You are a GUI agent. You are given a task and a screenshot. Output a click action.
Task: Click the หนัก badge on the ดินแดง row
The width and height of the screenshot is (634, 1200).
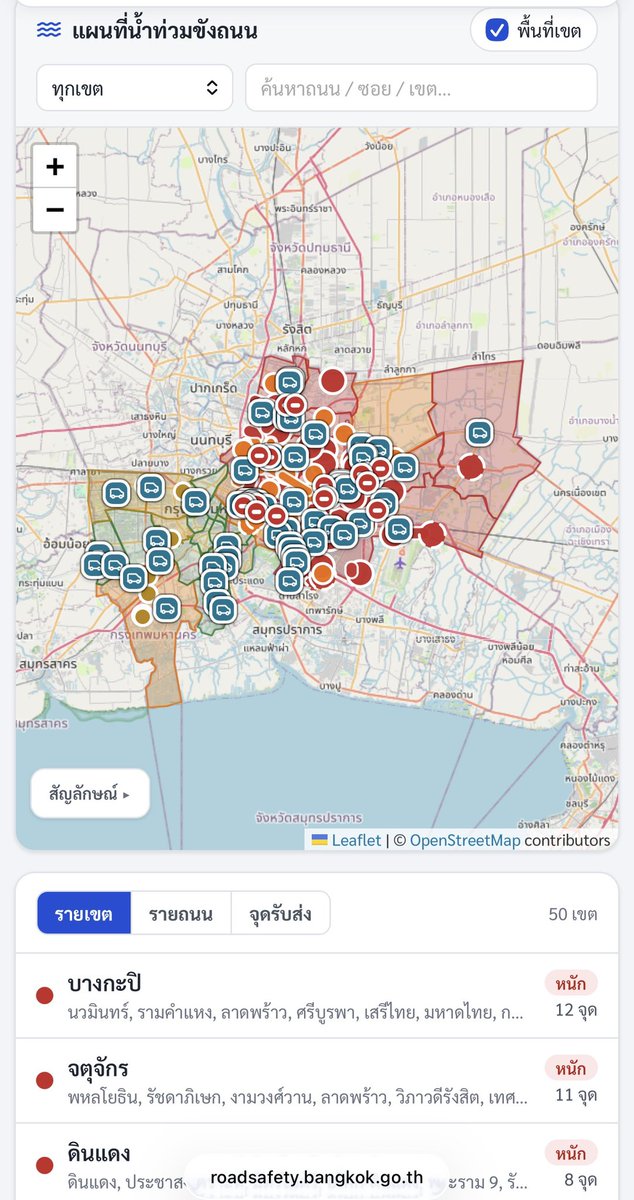point(571,1152)
